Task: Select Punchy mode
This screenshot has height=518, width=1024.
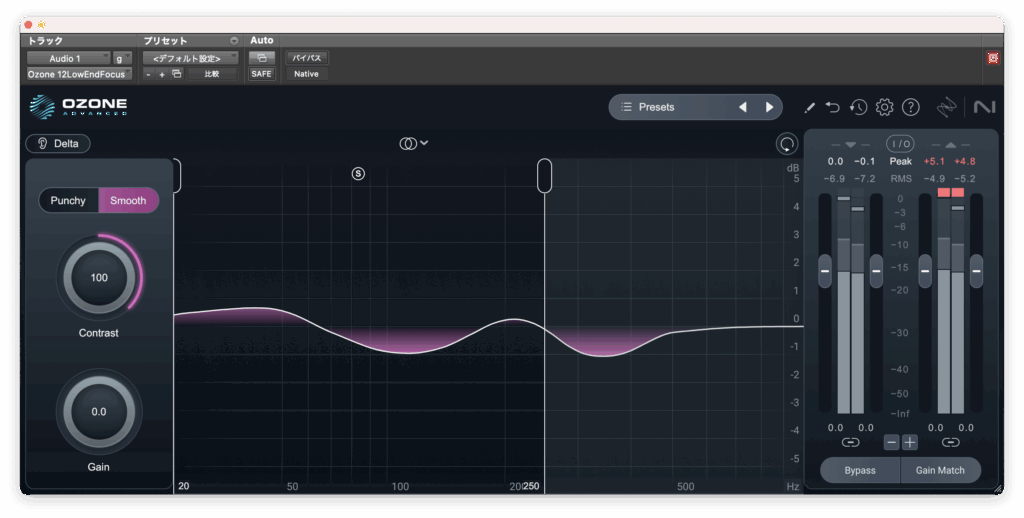Action: tap(68, 200)
